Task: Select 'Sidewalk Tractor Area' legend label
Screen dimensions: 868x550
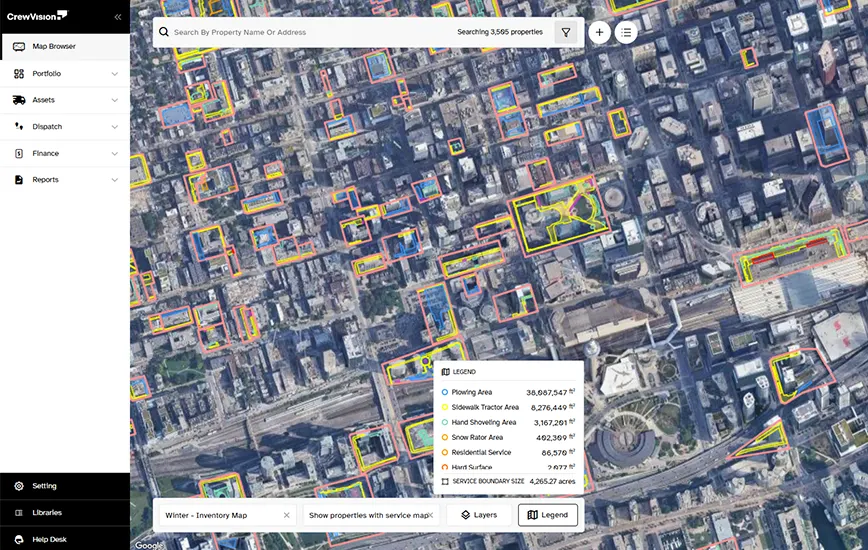Action: pos(485,407)
